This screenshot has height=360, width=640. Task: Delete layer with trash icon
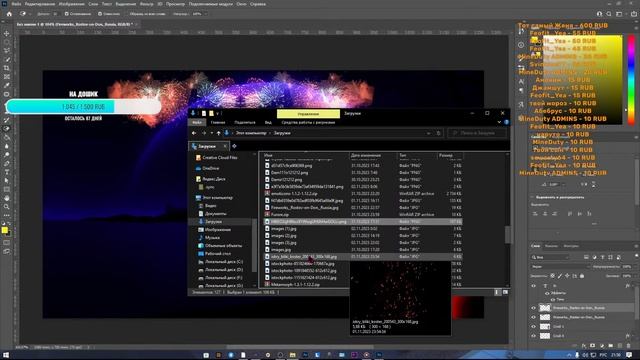pos(629,346)
